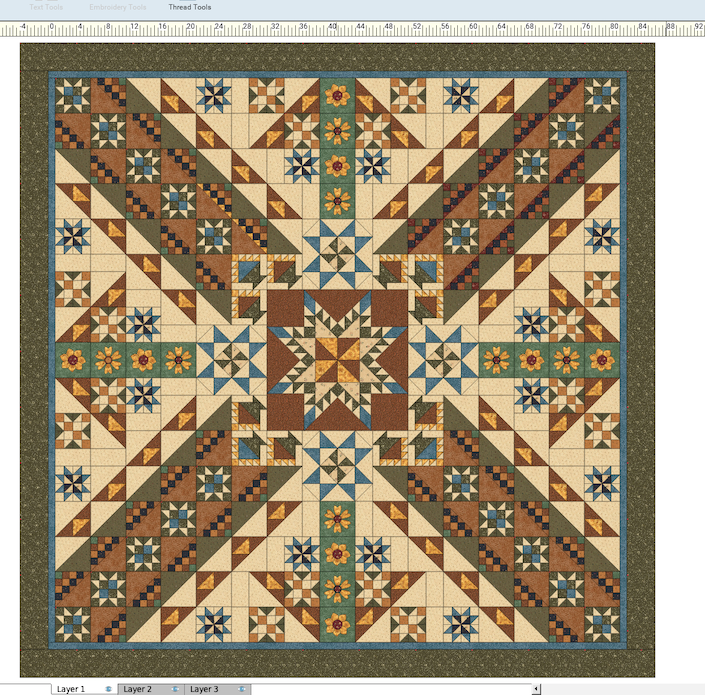The width and height of the screenshot is (705, 695).
Task: Select the star block in the top-left corner
Action: tap(72, 97)
